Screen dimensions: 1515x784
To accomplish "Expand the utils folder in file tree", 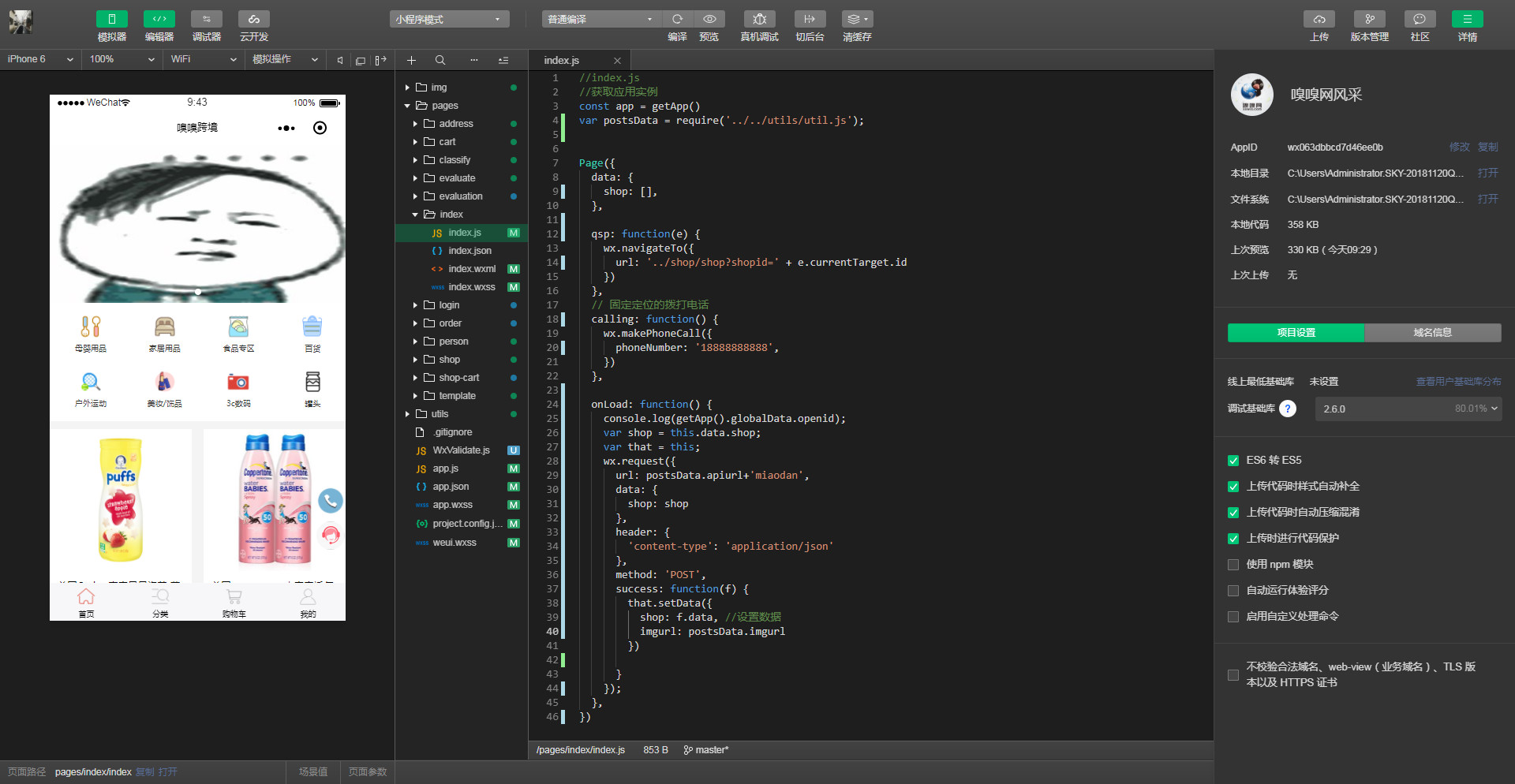I will 407,414.
